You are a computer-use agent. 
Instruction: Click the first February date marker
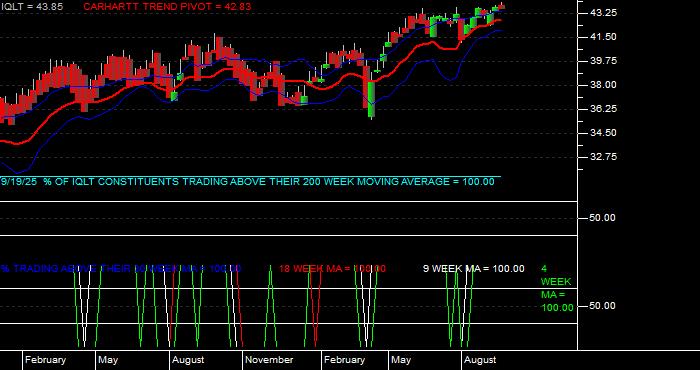click(45, 360)
